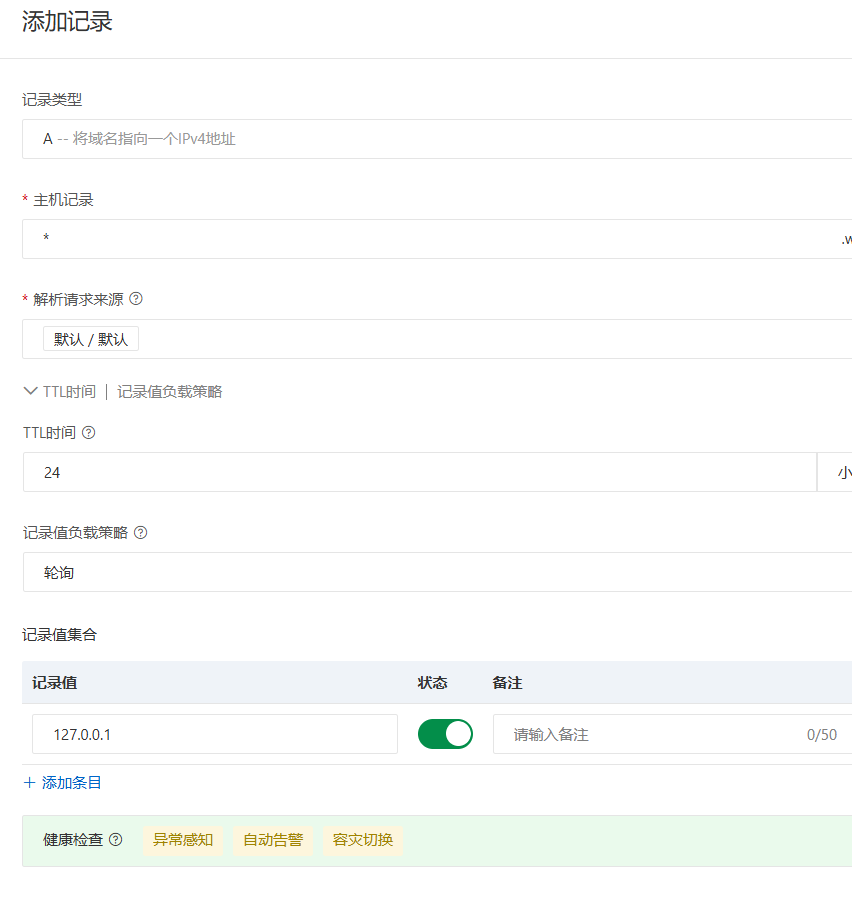
Task: Toggle the status switch for 127.0.0.1
Action: click(445, 734)
